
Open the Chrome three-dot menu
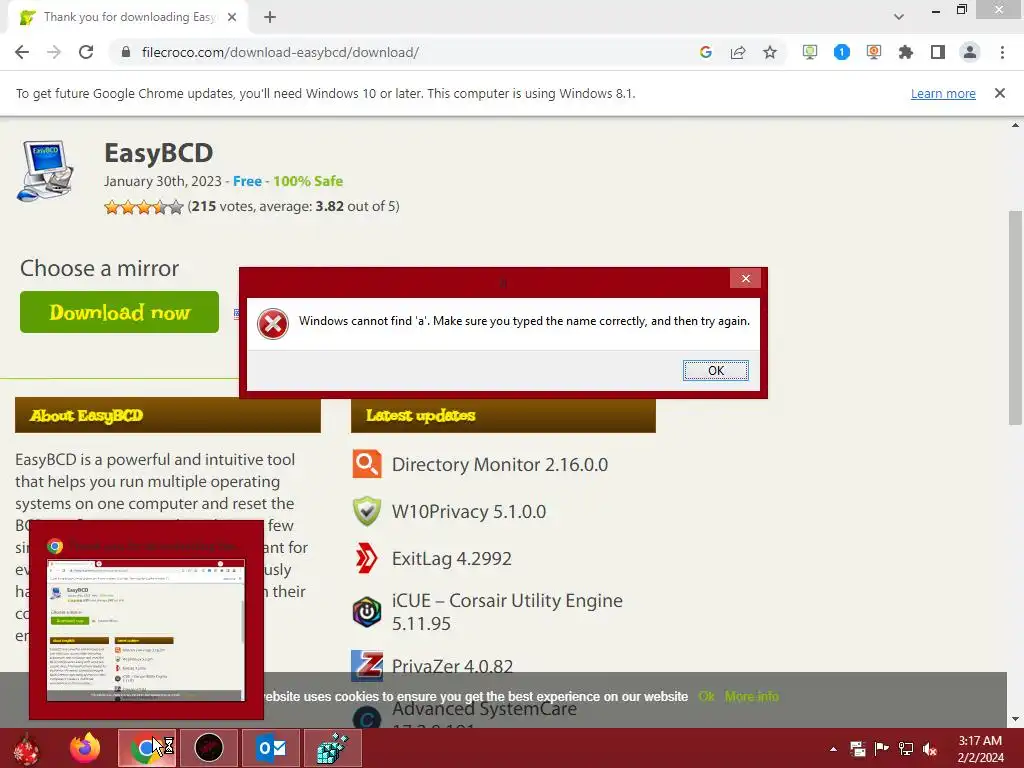coord(1002,52)
